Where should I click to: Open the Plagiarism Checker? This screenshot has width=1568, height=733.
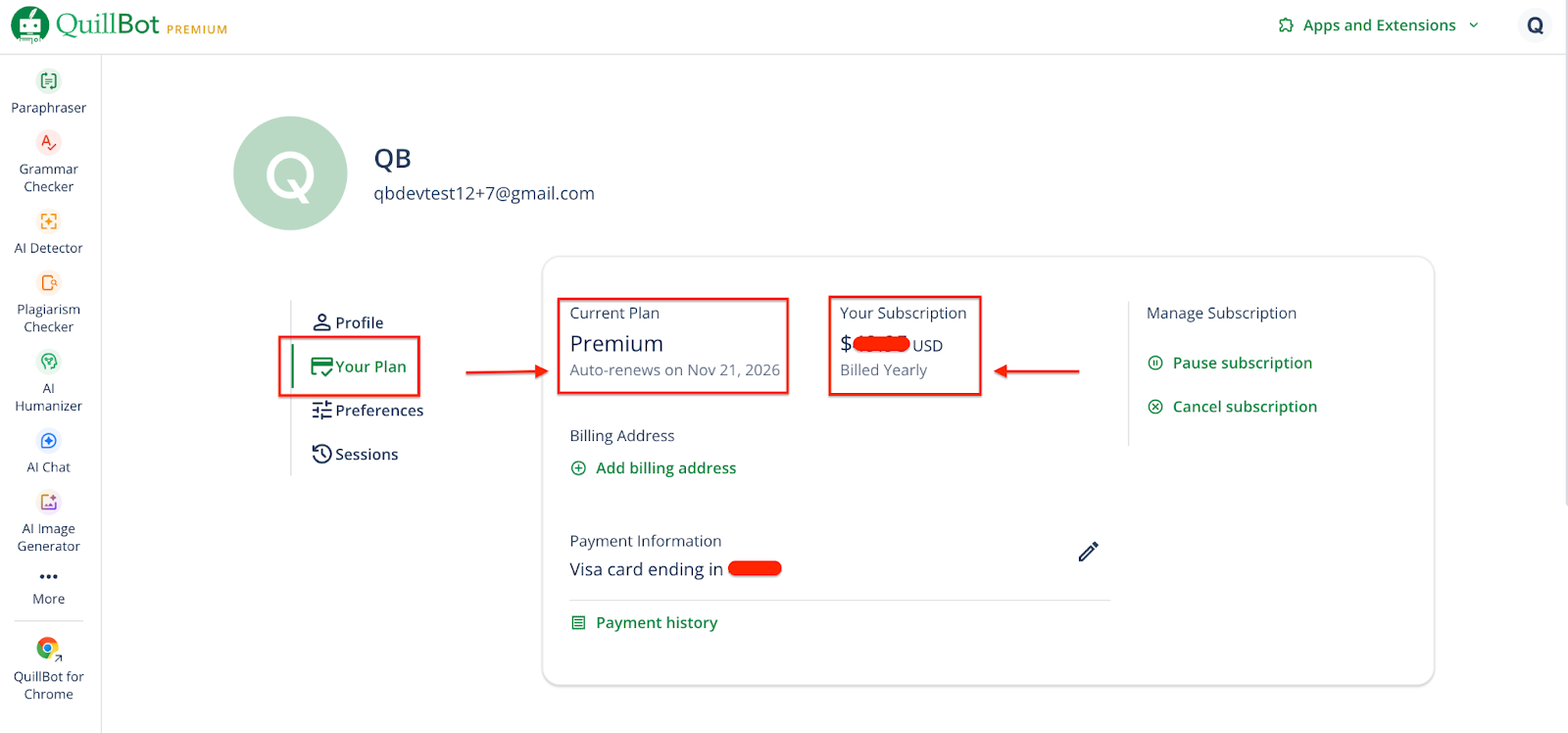(x=48, y=304)
